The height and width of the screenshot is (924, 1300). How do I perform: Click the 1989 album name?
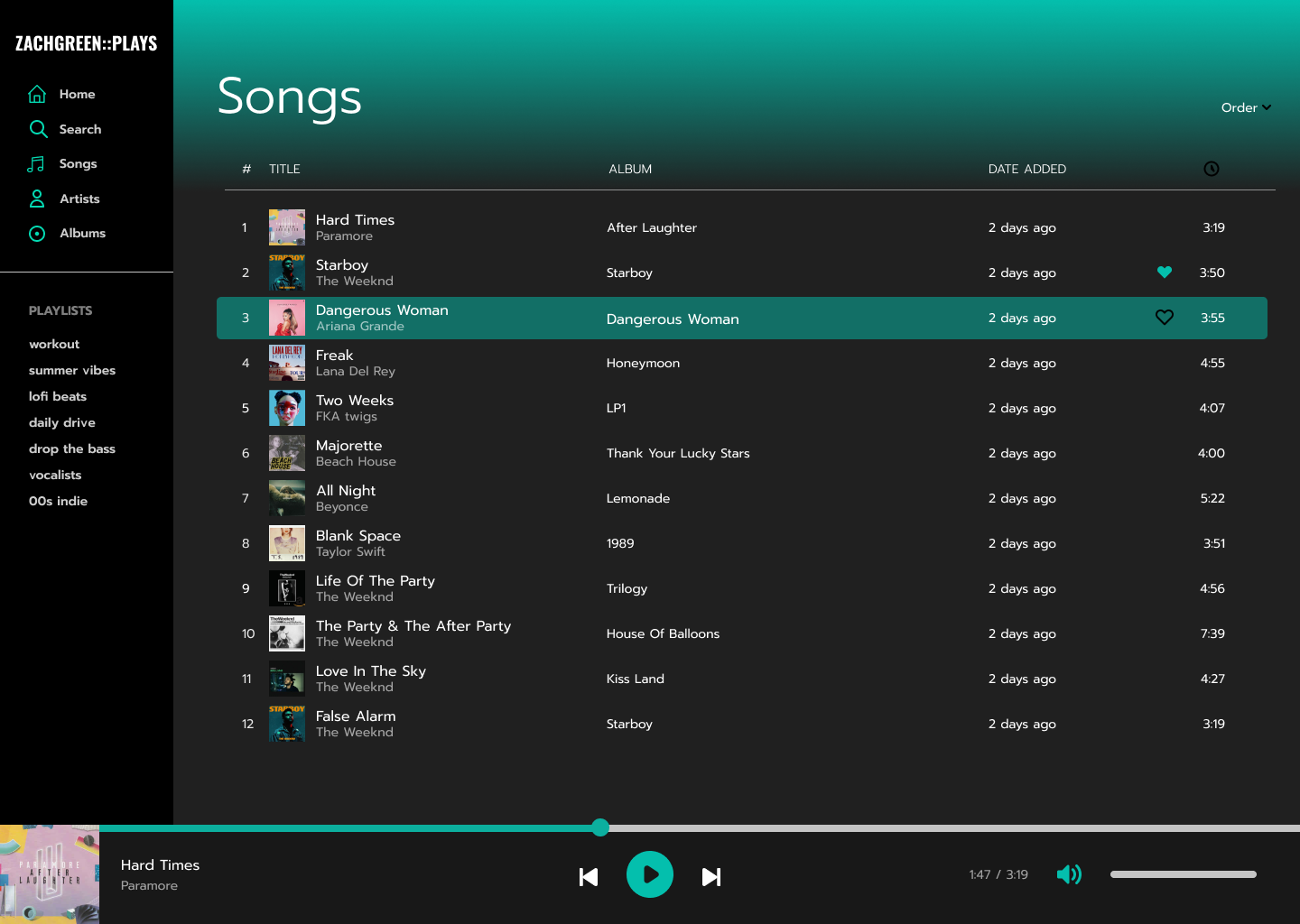coord(620,543)
